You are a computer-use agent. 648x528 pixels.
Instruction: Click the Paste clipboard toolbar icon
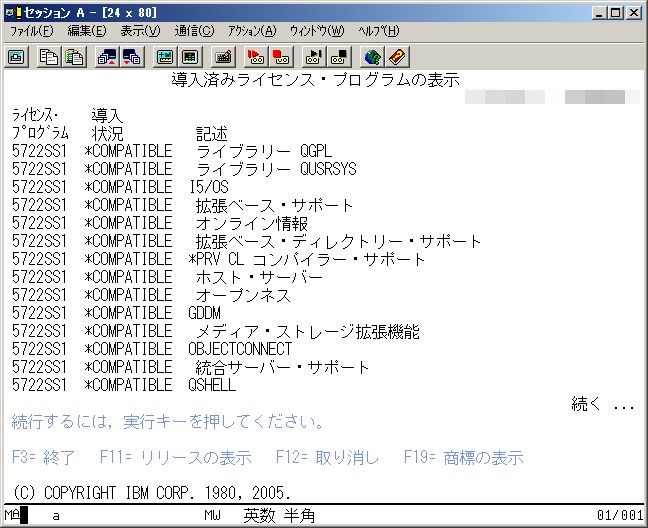(74, 57)
